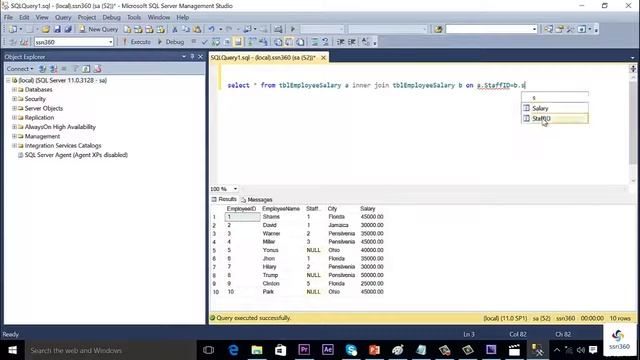This screenshot has width=640, height=360.
Task: Expand the Databases node
Action: click(x=14, y=89)
